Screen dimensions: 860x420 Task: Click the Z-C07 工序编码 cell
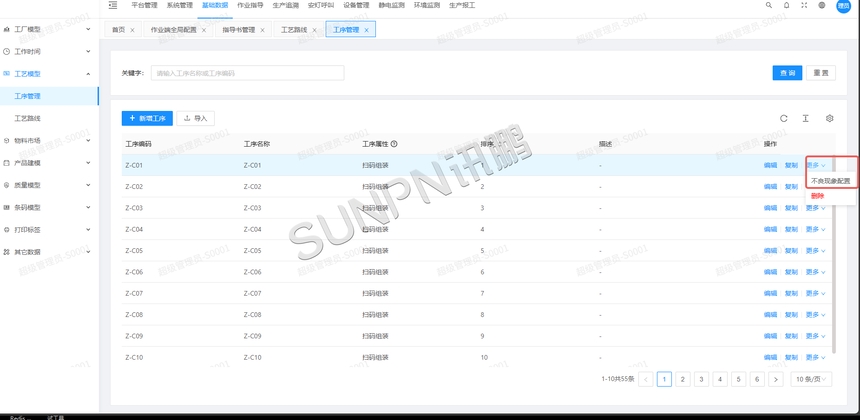[x=134, y=293]
